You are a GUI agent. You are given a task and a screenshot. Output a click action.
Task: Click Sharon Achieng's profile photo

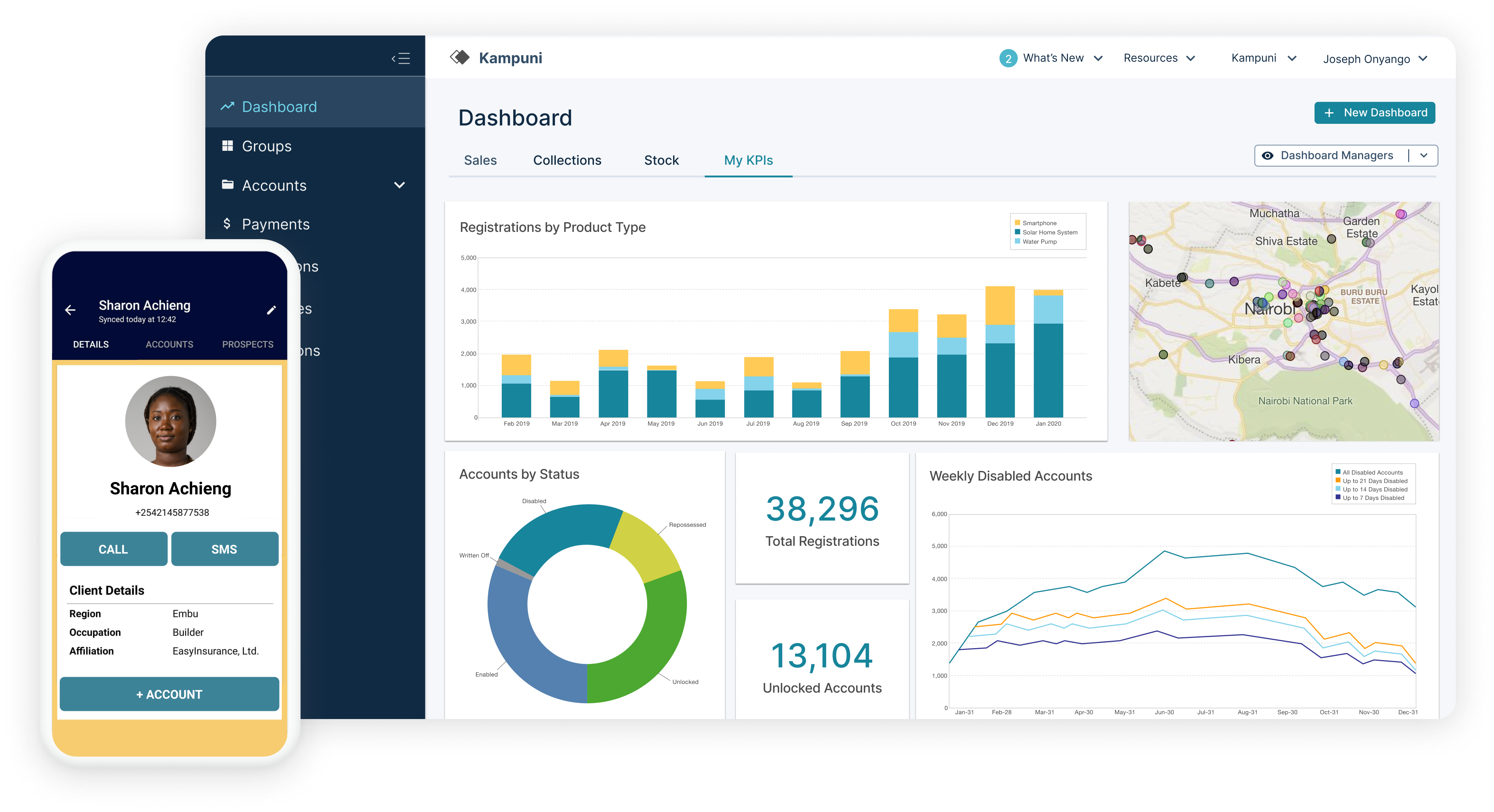coord(171,421)
